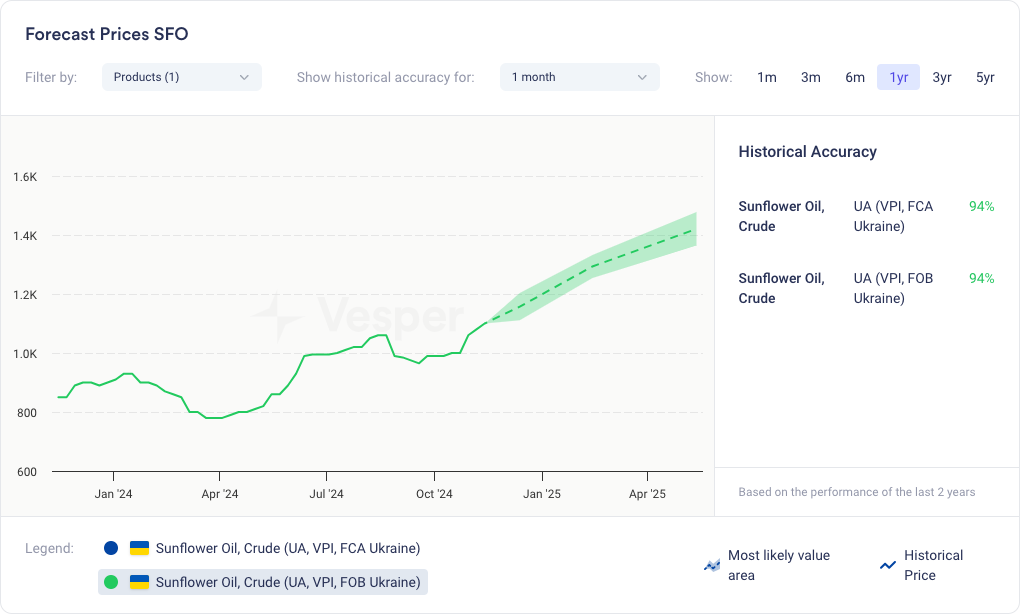Toggle the FCA Ukraine legend entry
Screen dimensions: 1020x614
pos(287,548)
